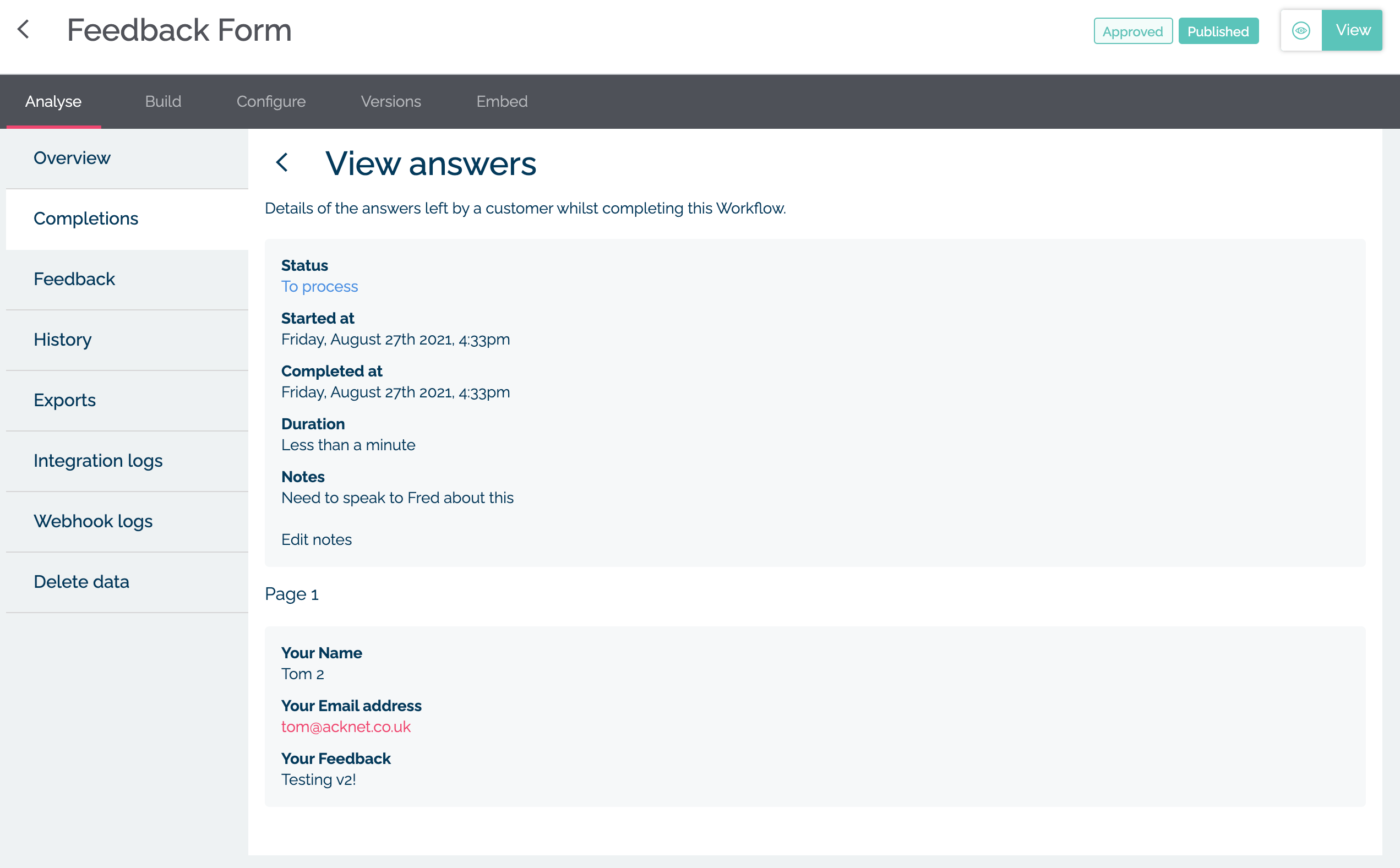Click the Your Email address label
Image resolution: width=1400 pixels, height=868 pixels.
351,706
